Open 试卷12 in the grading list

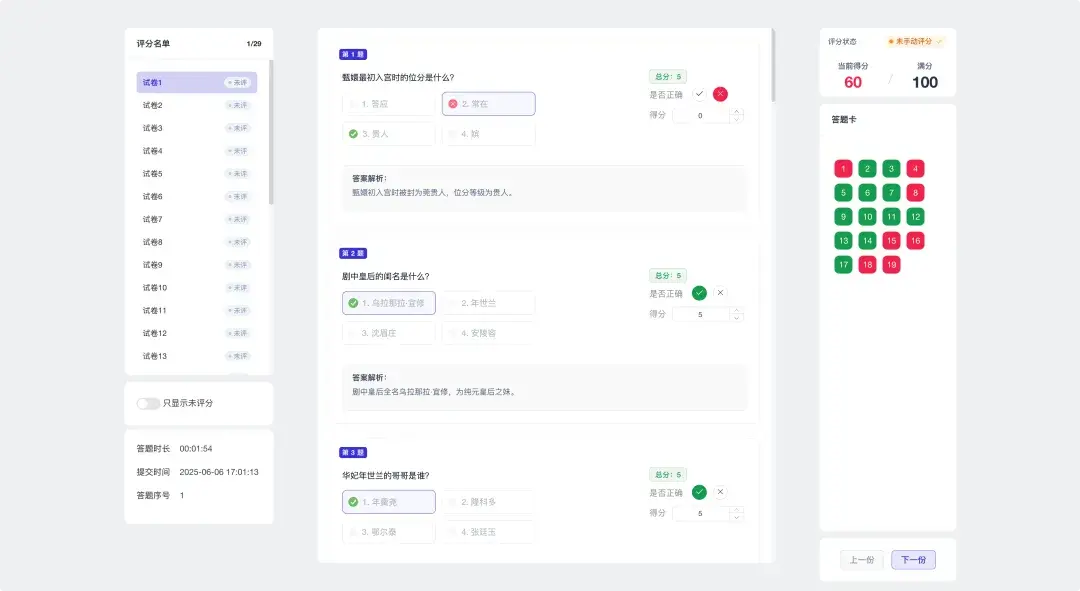click(196, 333)
